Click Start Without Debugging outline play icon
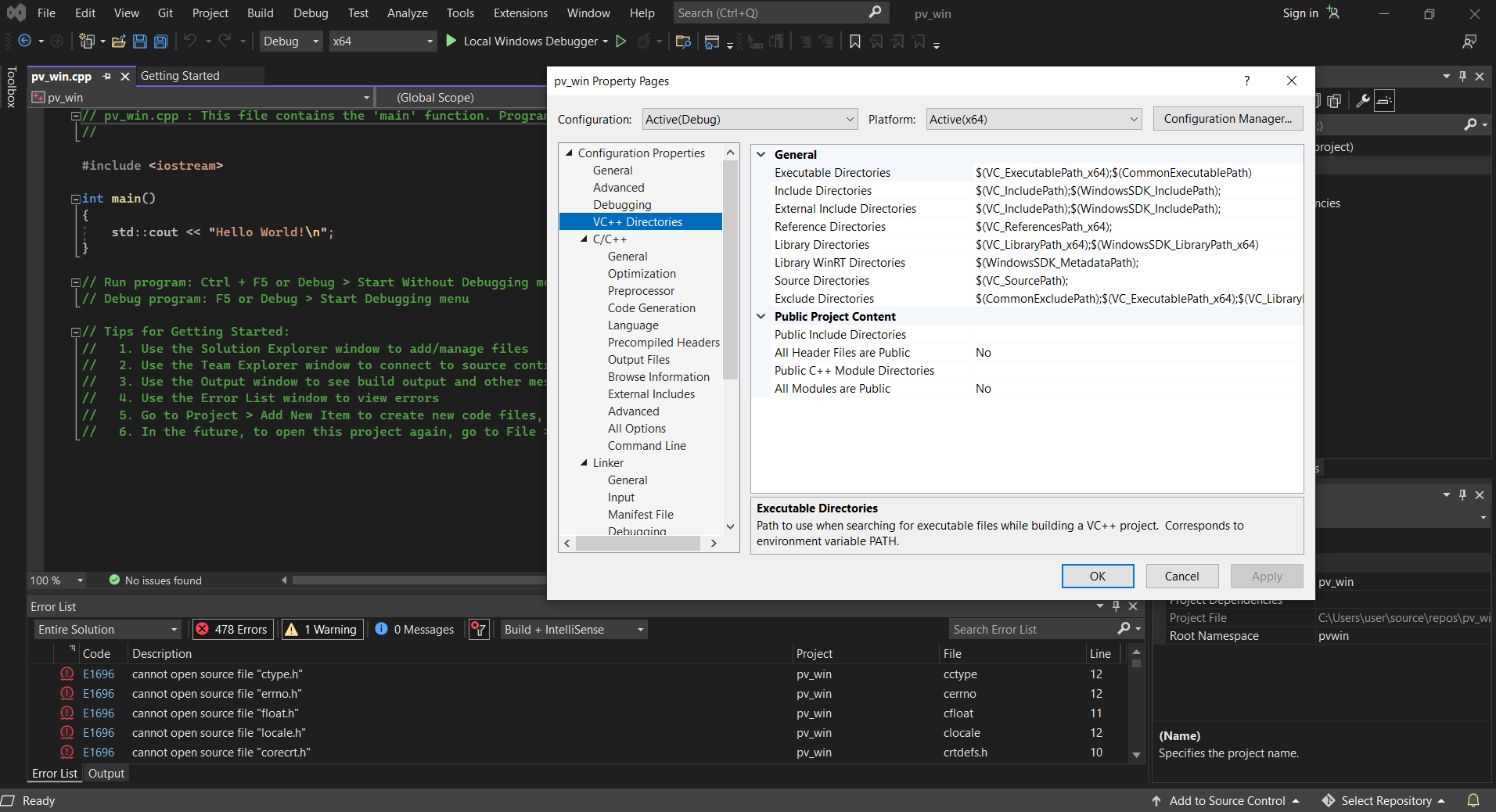 click(621, 41)
